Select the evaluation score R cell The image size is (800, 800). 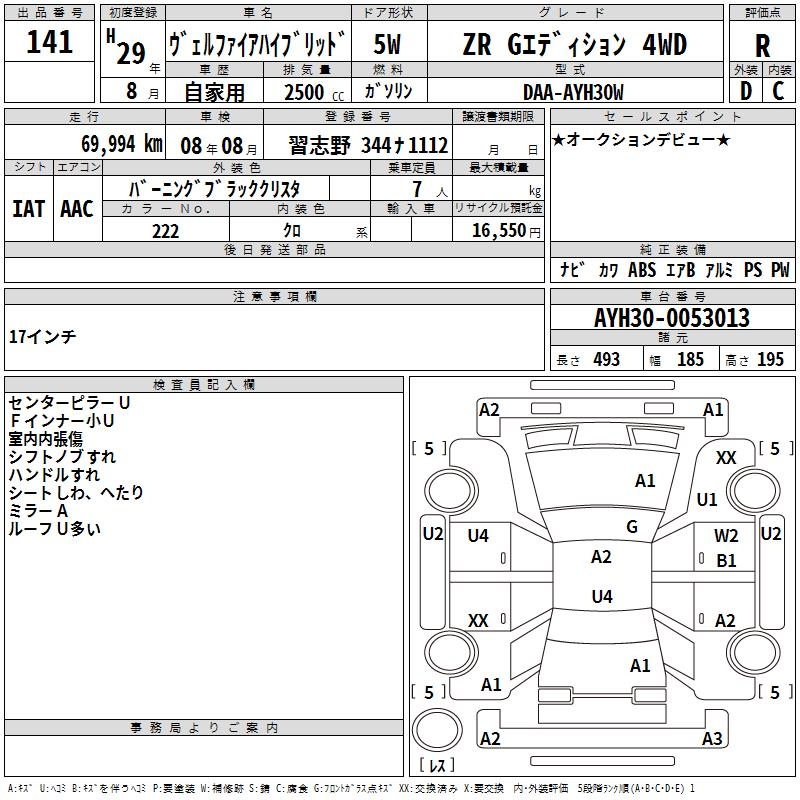[762, 45]
